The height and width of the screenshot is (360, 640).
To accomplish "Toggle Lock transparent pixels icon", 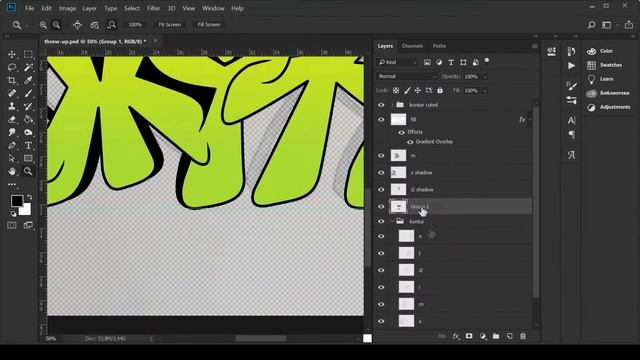I will point(396,90).
